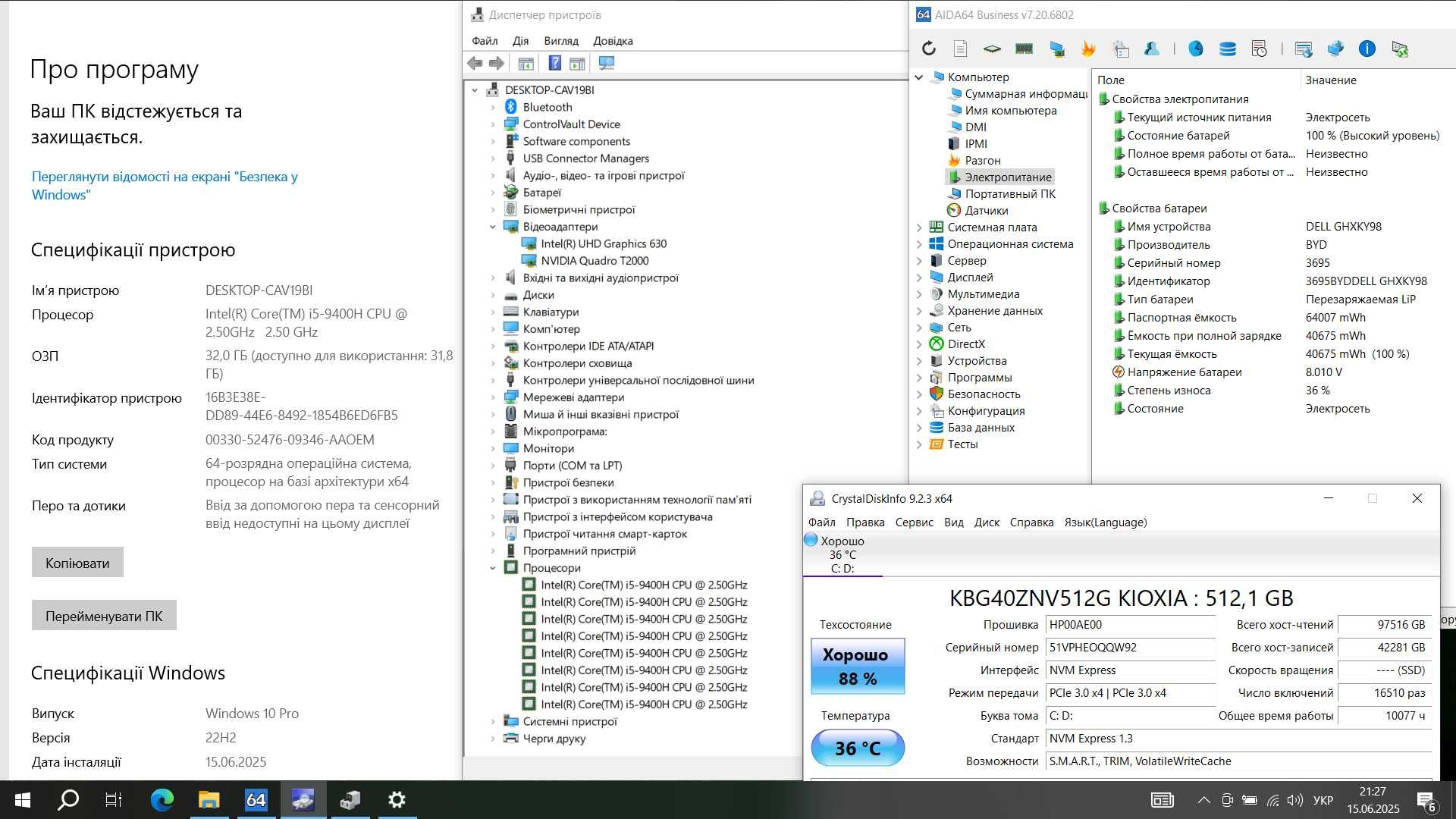The image size is (1456, 819).
Task: Expand the Диски node in Device Manager
Action: [493, 295]
